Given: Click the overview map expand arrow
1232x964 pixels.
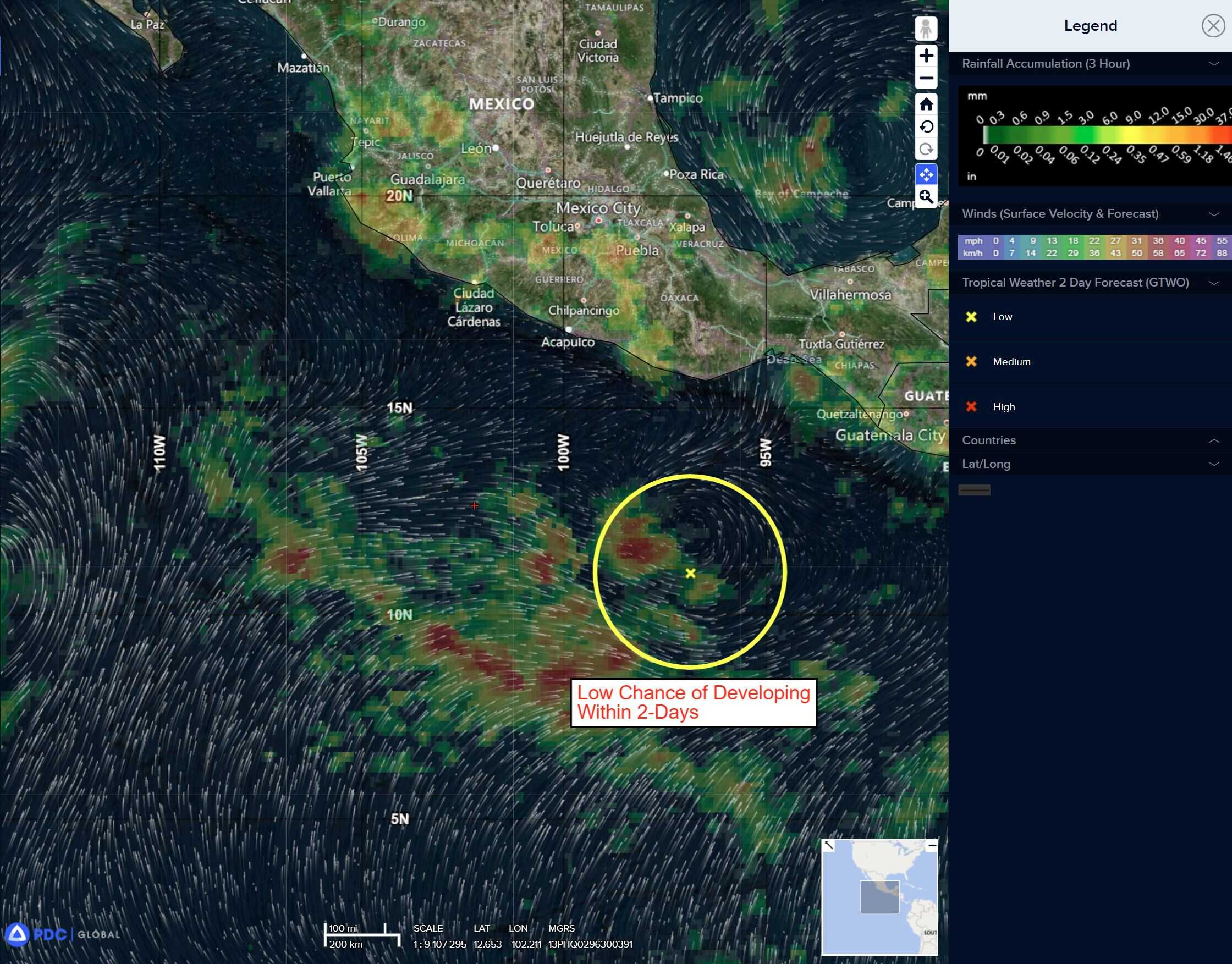Looking at the screenshot, I should pyautogui.click(x=828, y=845).
